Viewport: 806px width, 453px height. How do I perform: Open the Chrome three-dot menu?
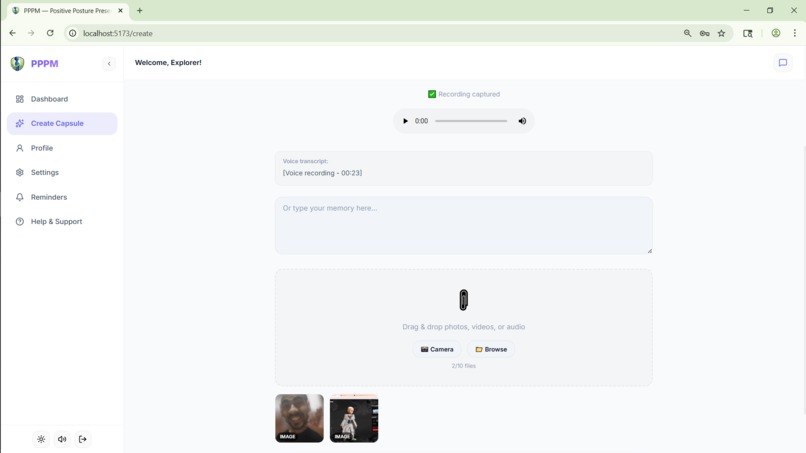[795, 33]
